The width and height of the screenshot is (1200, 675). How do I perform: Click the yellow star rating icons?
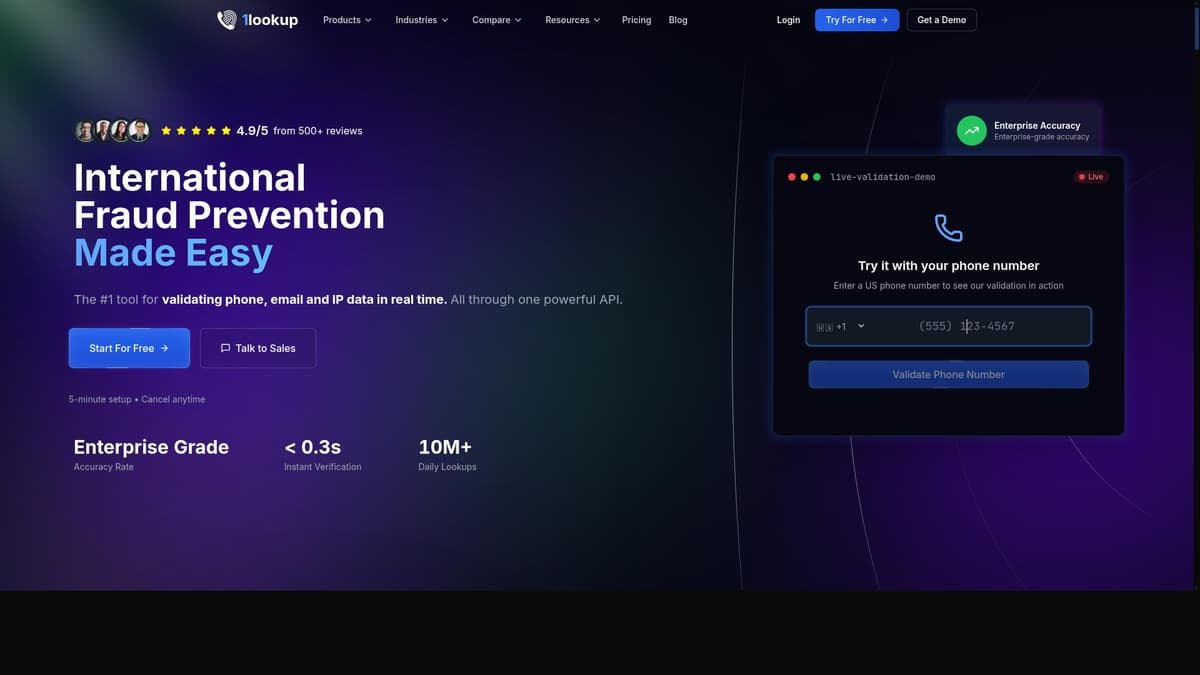tap(196, 131)
